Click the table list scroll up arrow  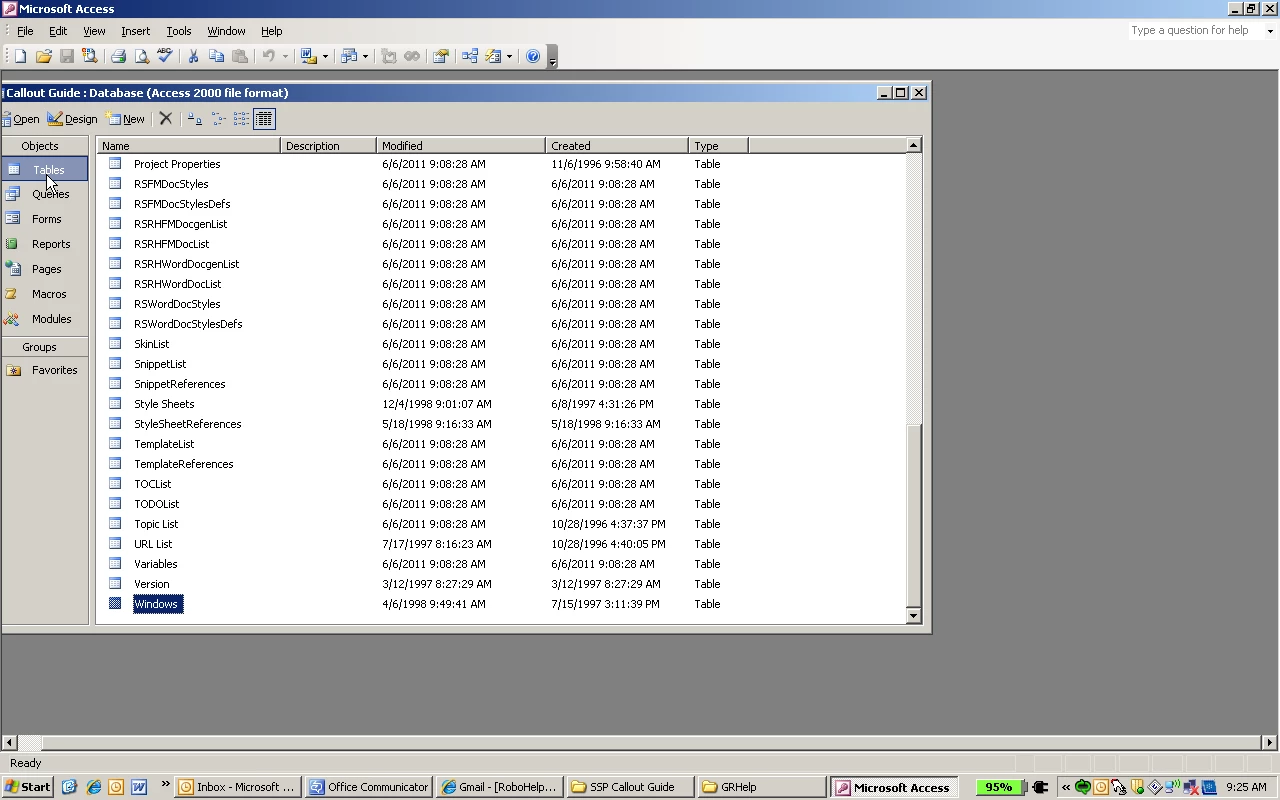(913, 146)
